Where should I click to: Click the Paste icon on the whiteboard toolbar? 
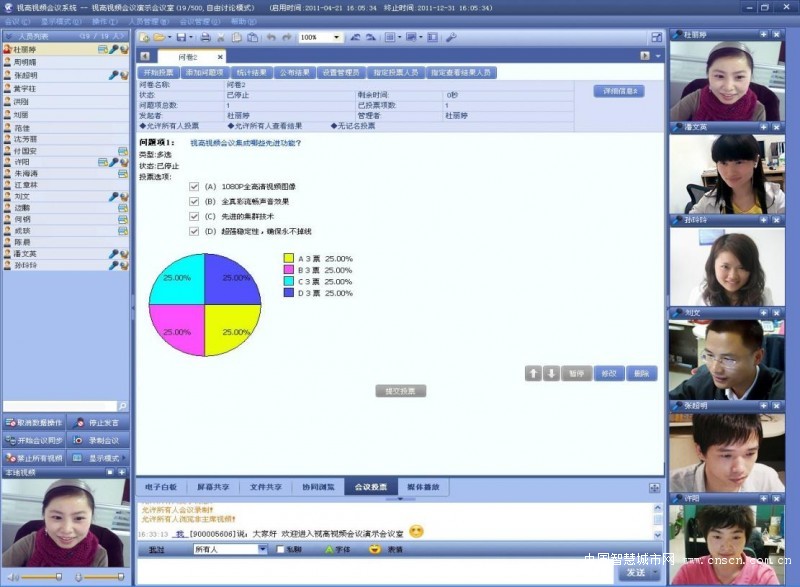click(x=253, y=35)
